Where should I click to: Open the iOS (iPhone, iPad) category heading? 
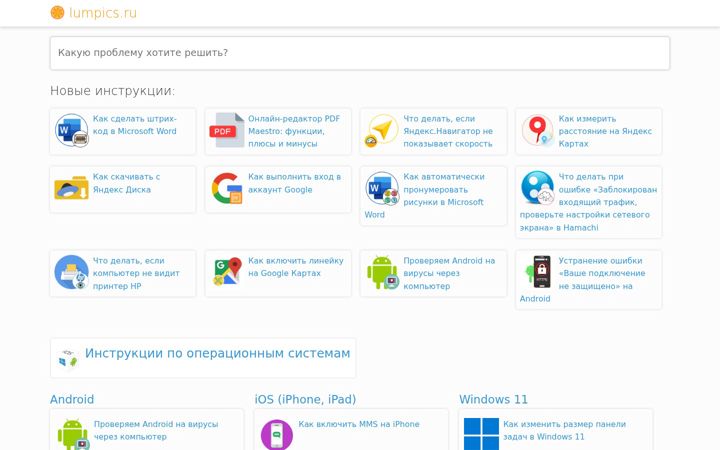click(x=305, y=399)
